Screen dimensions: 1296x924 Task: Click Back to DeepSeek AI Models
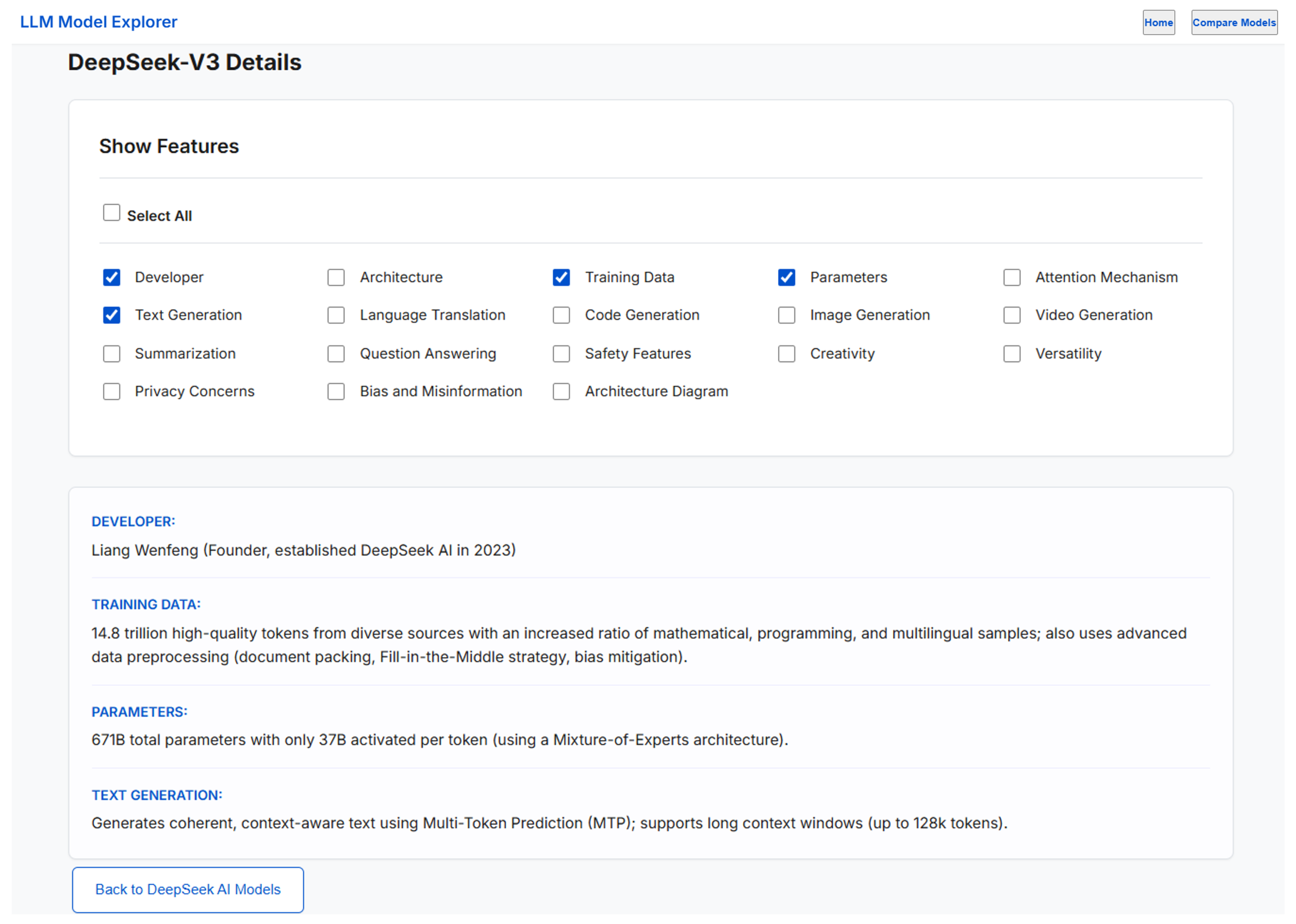tap(187, 889)
